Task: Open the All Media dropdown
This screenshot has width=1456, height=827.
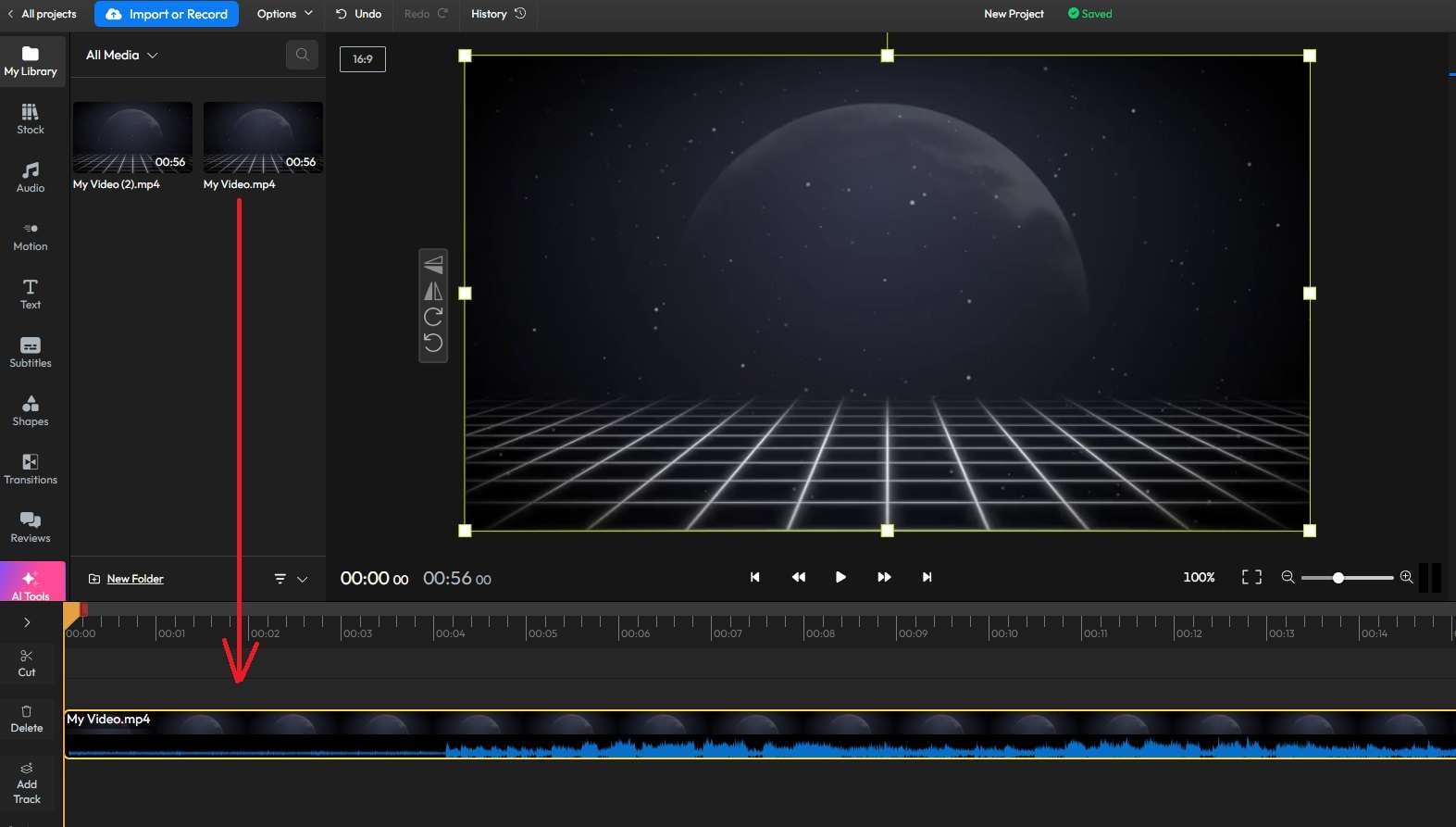Action: 122,55
